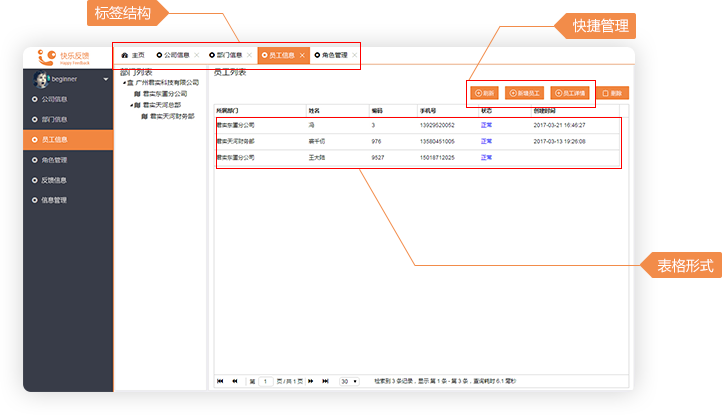722x415 pixels.
Task: Select 角色管理 in the sidebar menu
Action: coord(54,160)
